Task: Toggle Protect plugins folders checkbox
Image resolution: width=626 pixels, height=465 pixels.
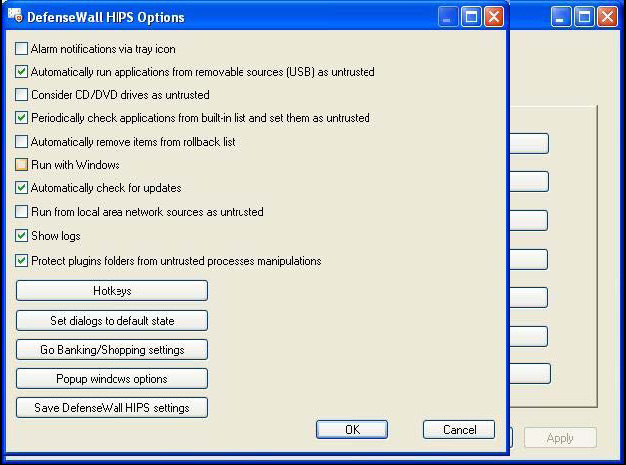Action: [21, 261]
